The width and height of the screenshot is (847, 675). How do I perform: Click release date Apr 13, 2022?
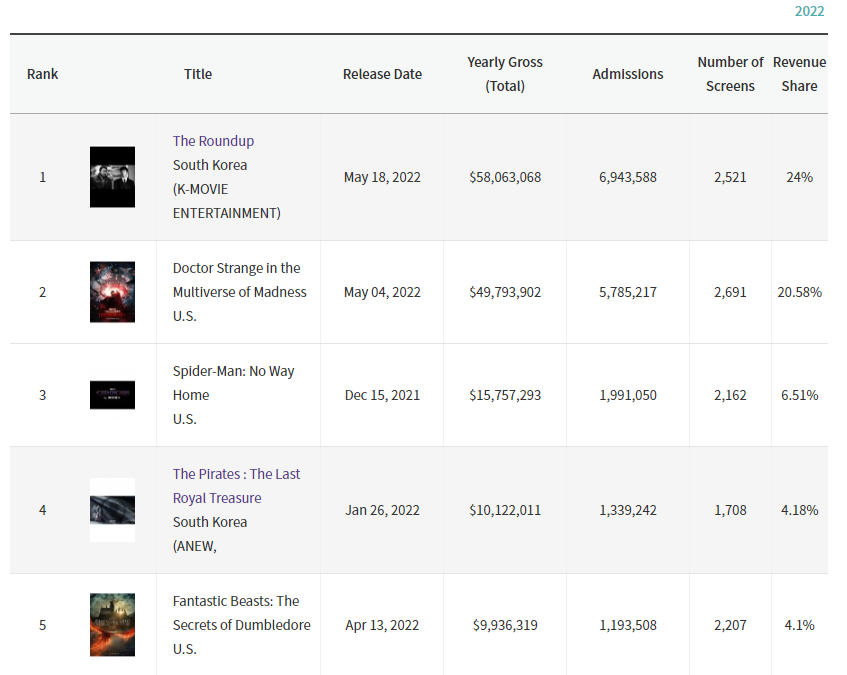[382, 625]
